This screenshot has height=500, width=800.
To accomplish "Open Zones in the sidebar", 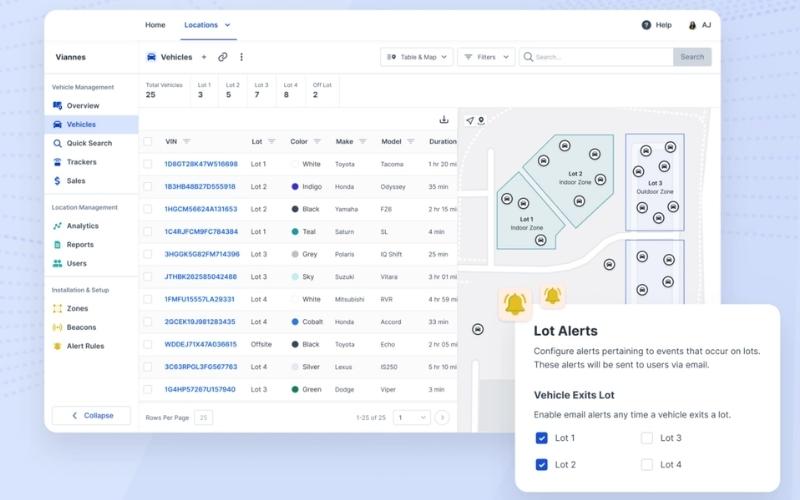I will click(91, 309).
